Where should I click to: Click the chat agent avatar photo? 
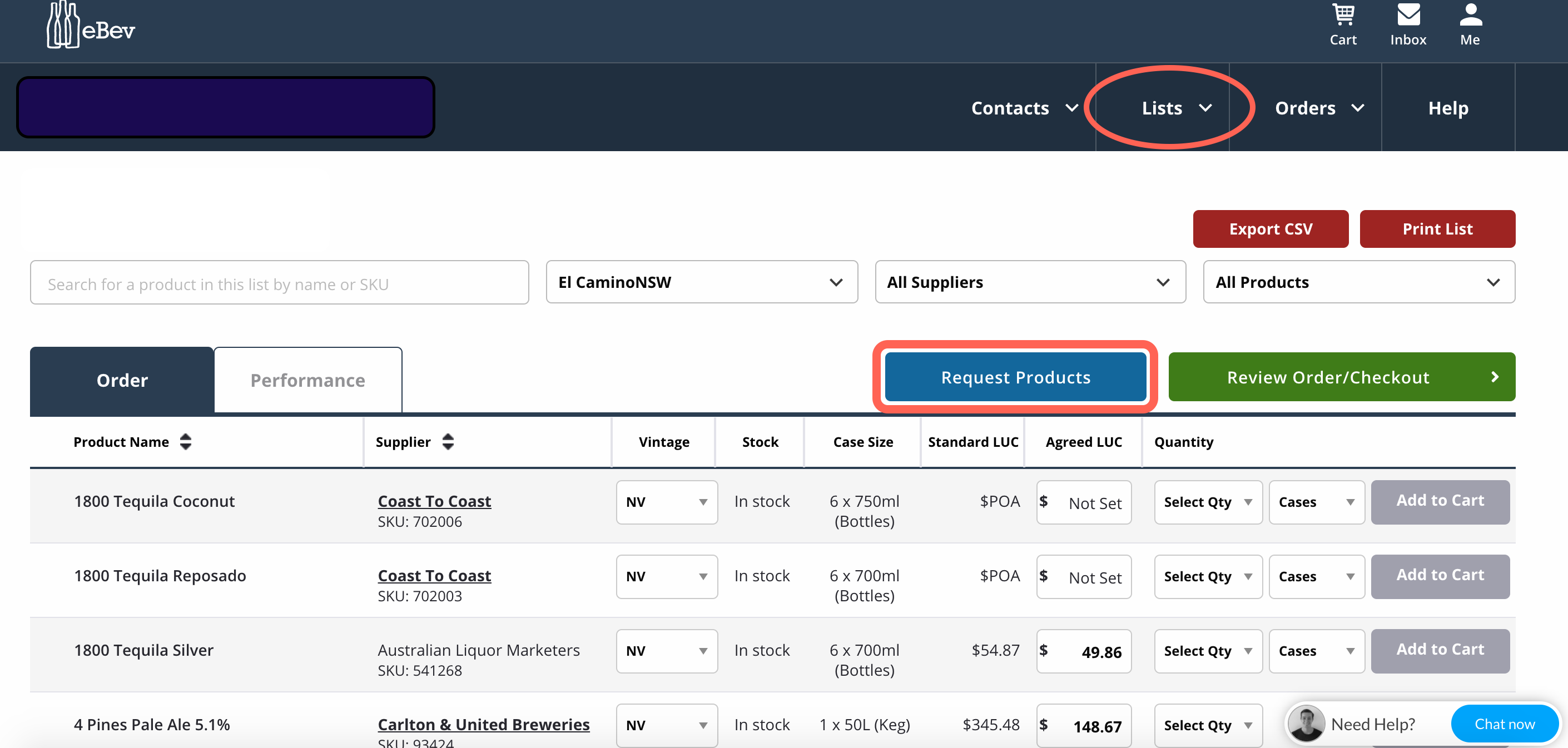(x=1306, y=724)
